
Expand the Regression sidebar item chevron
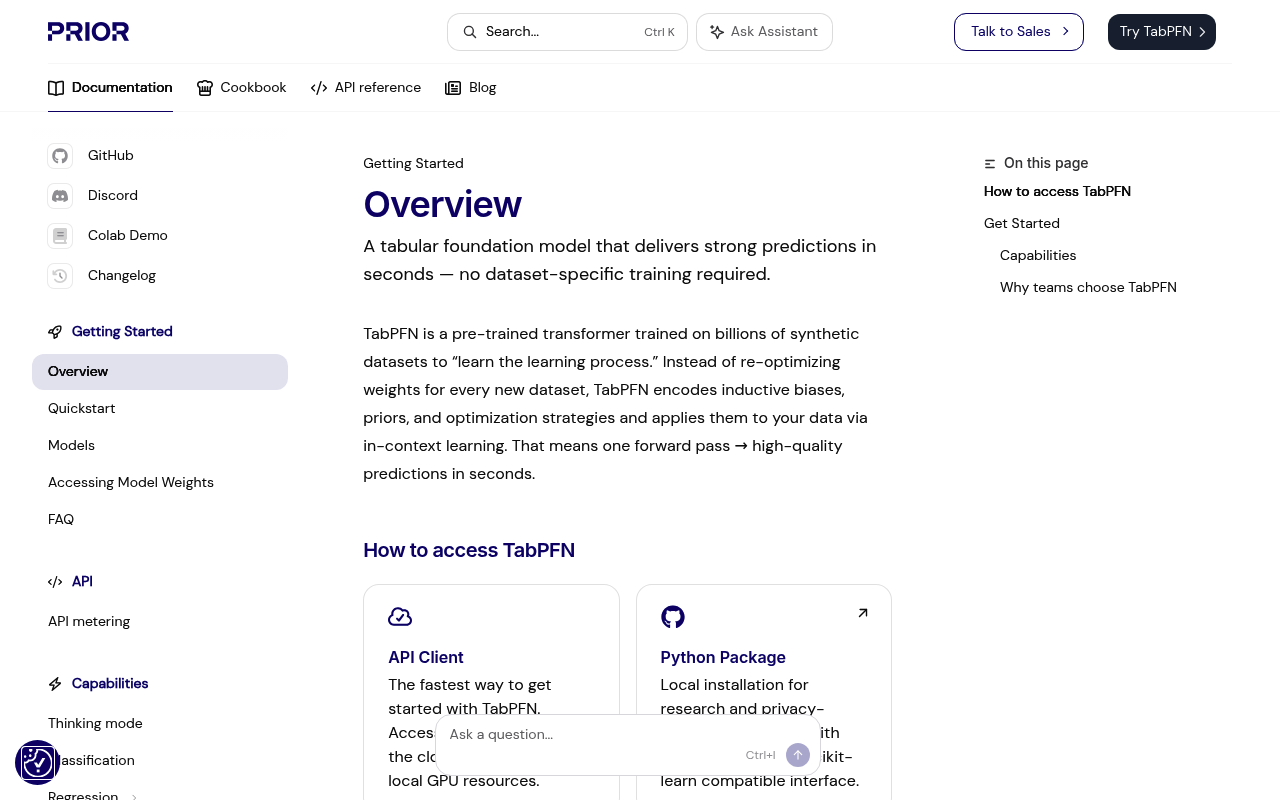tap(134, 796)
